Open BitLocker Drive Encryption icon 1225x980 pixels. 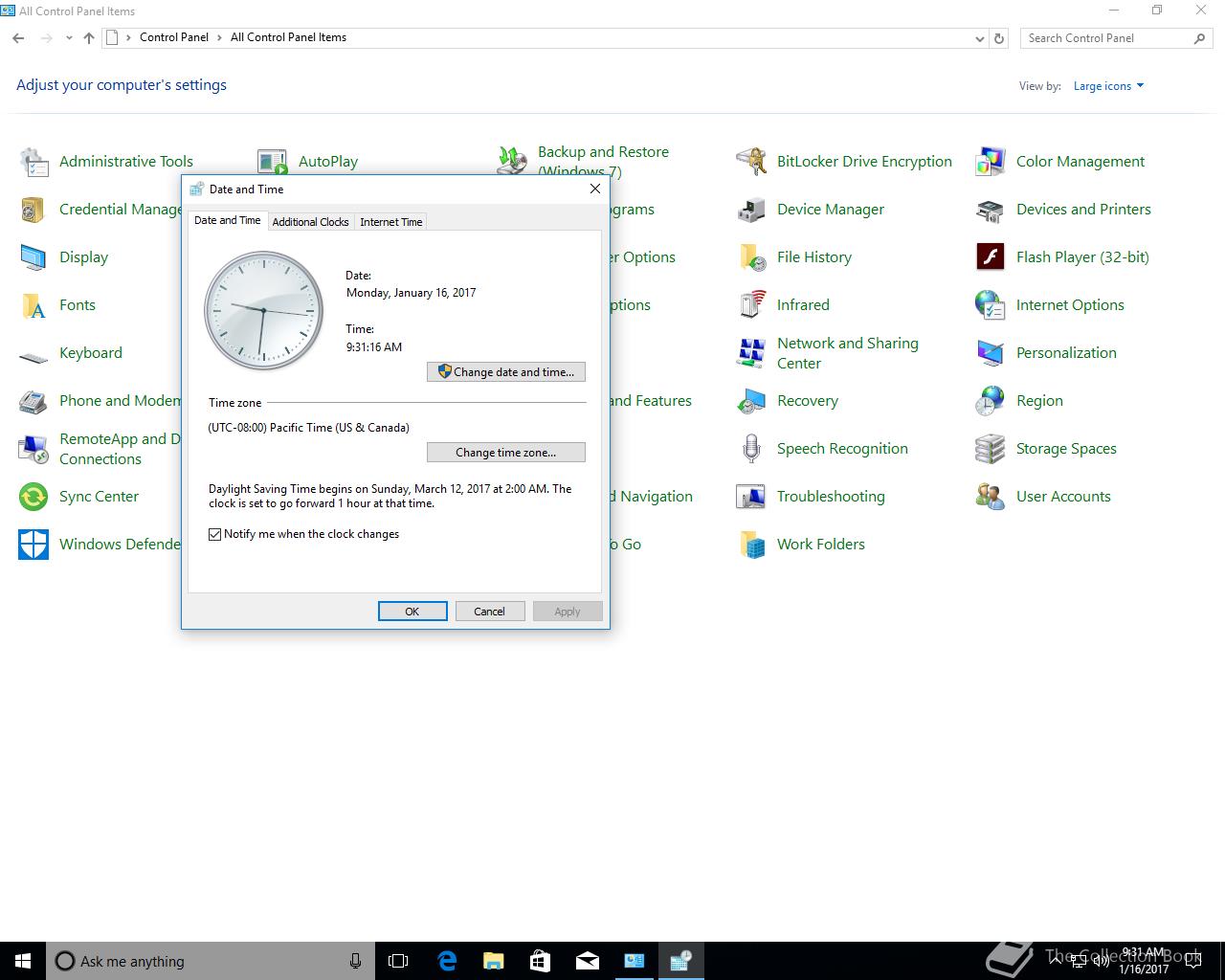(x=751, y=162)
